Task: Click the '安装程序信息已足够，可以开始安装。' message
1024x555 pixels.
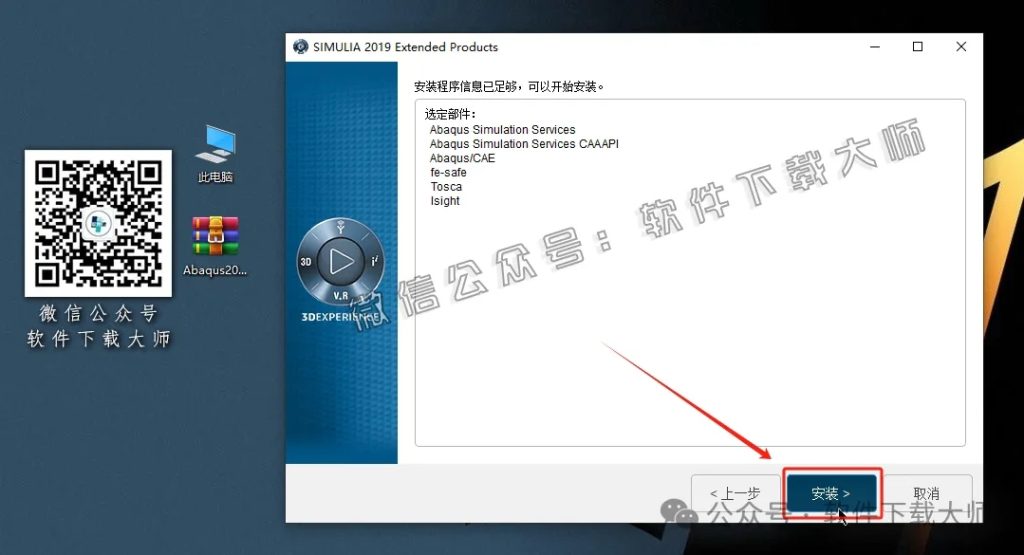Action: [509, 86]
